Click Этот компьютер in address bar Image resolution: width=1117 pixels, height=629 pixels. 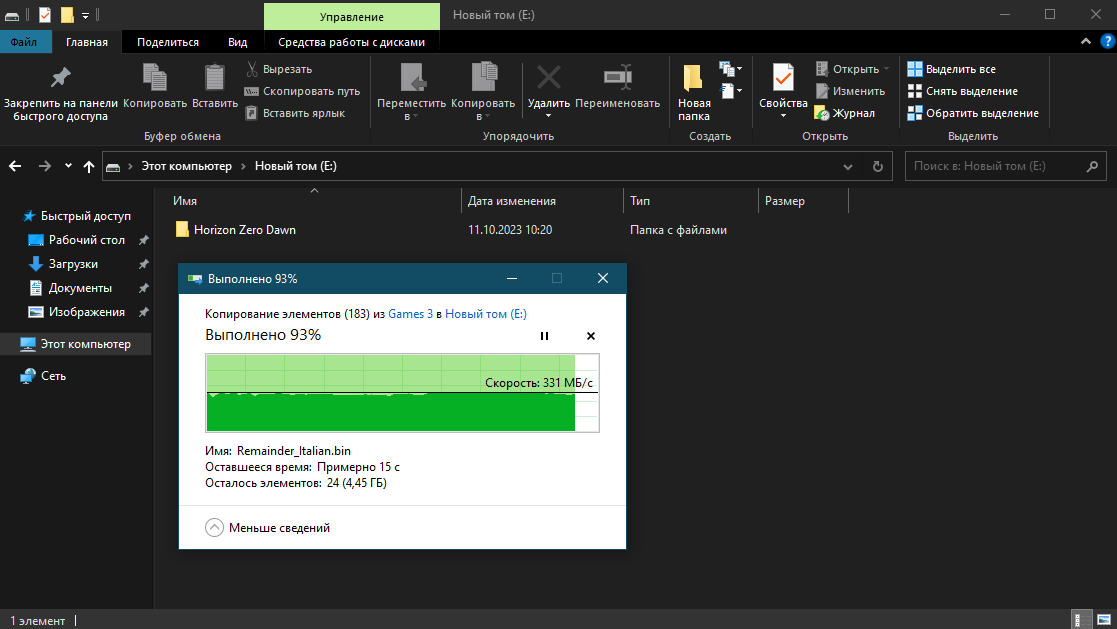point(186,166)
